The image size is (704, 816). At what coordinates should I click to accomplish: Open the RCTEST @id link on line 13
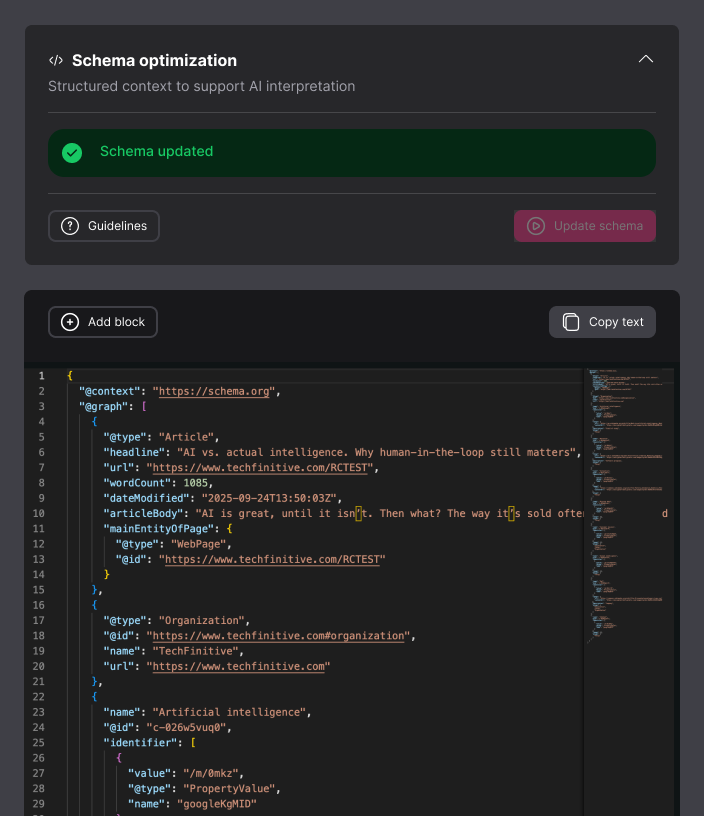(272, 559)
